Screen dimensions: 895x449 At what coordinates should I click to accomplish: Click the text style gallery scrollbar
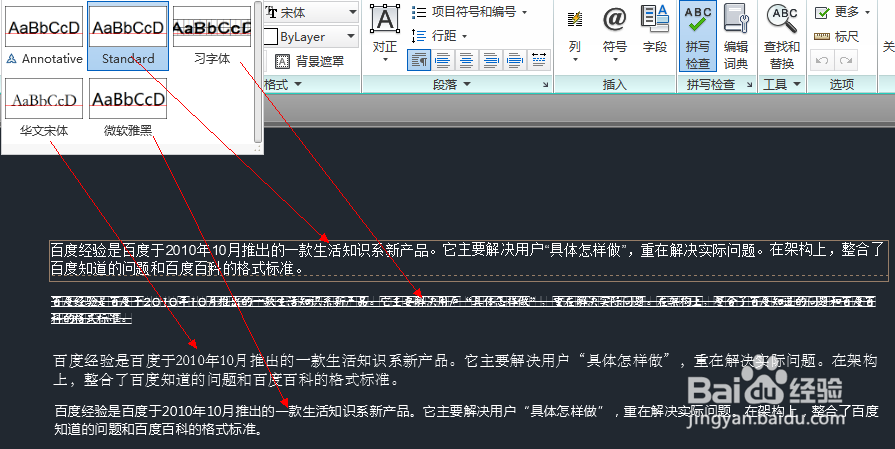258,72
